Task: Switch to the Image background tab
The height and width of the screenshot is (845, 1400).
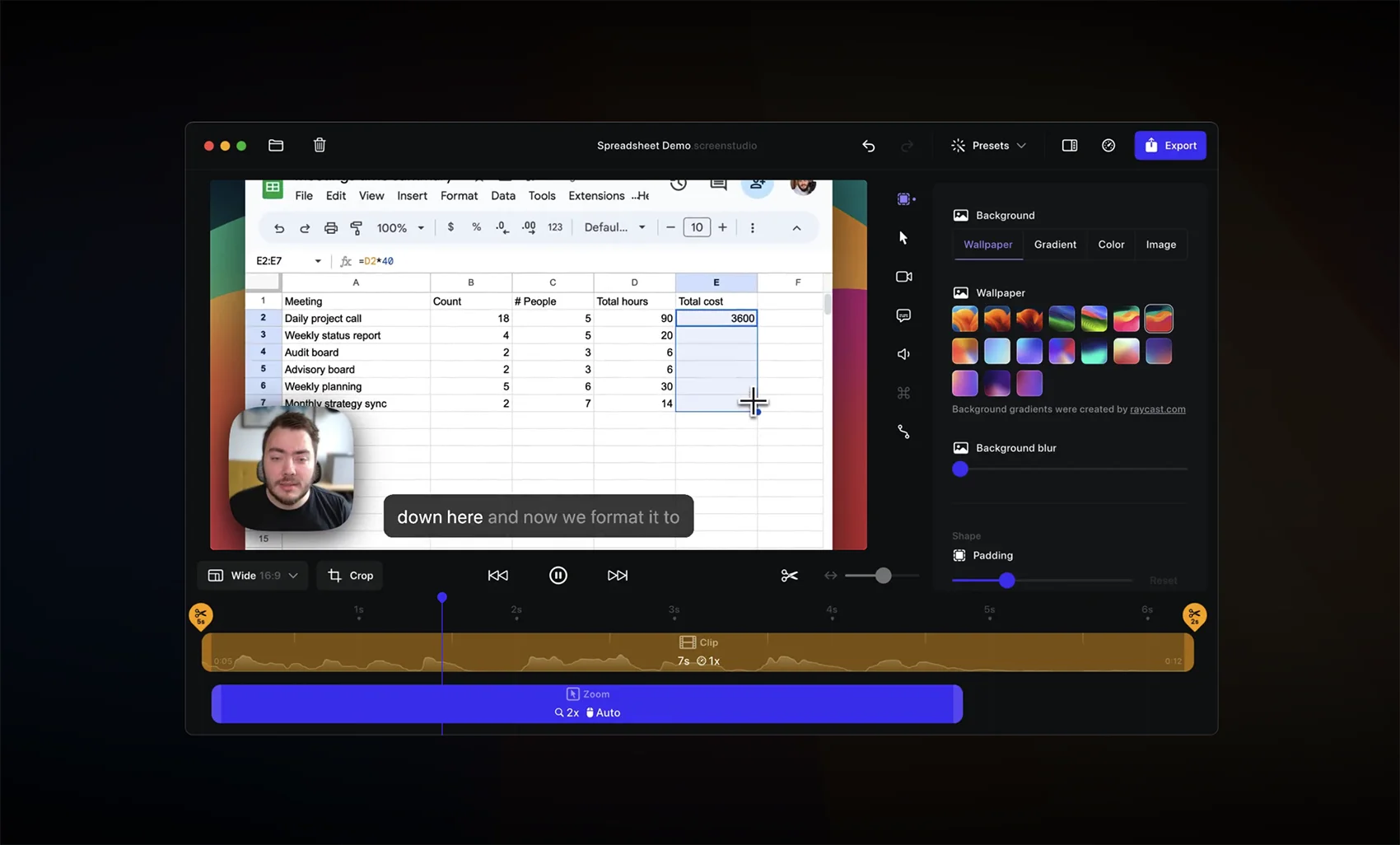Action: click(1160, 245)
